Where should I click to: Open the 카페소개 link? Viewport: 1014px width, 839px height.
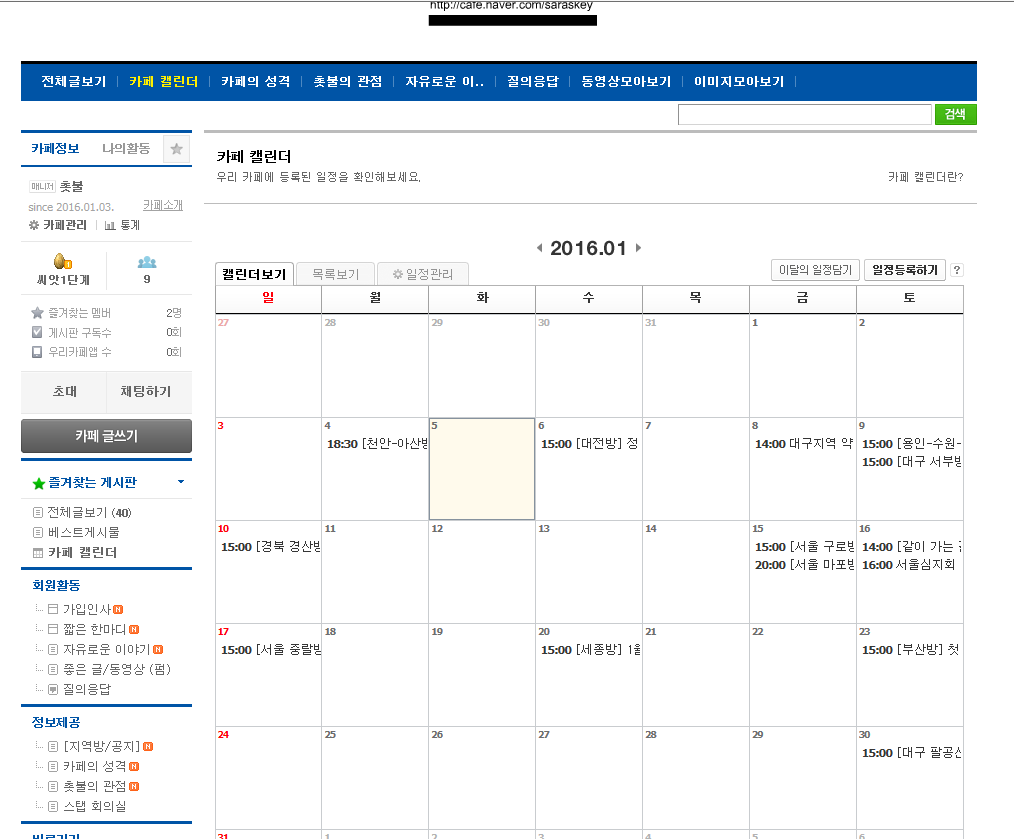(x=163, y=206)
